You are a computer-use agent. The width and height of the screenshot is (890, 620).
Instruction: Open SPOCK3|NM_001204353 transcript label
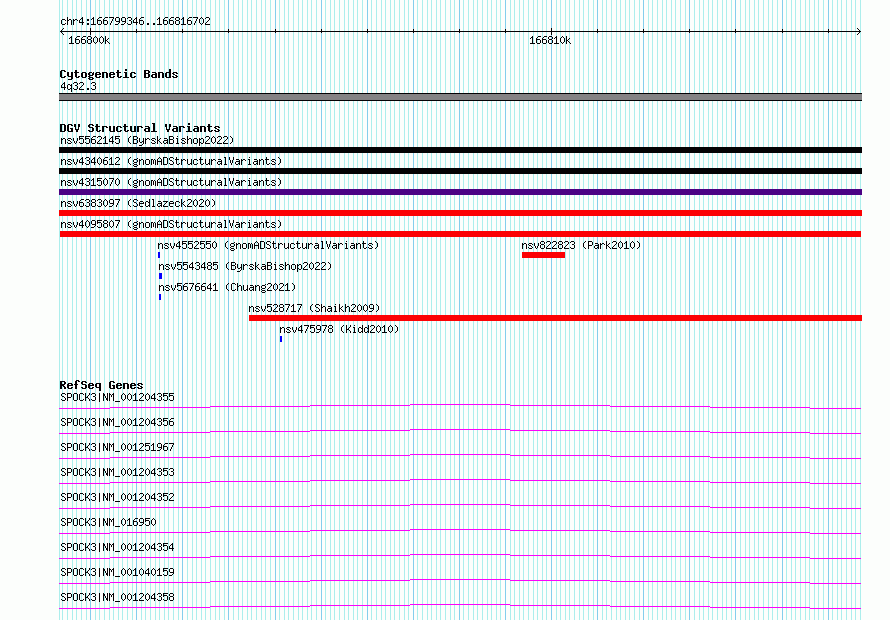coord(117,472)
